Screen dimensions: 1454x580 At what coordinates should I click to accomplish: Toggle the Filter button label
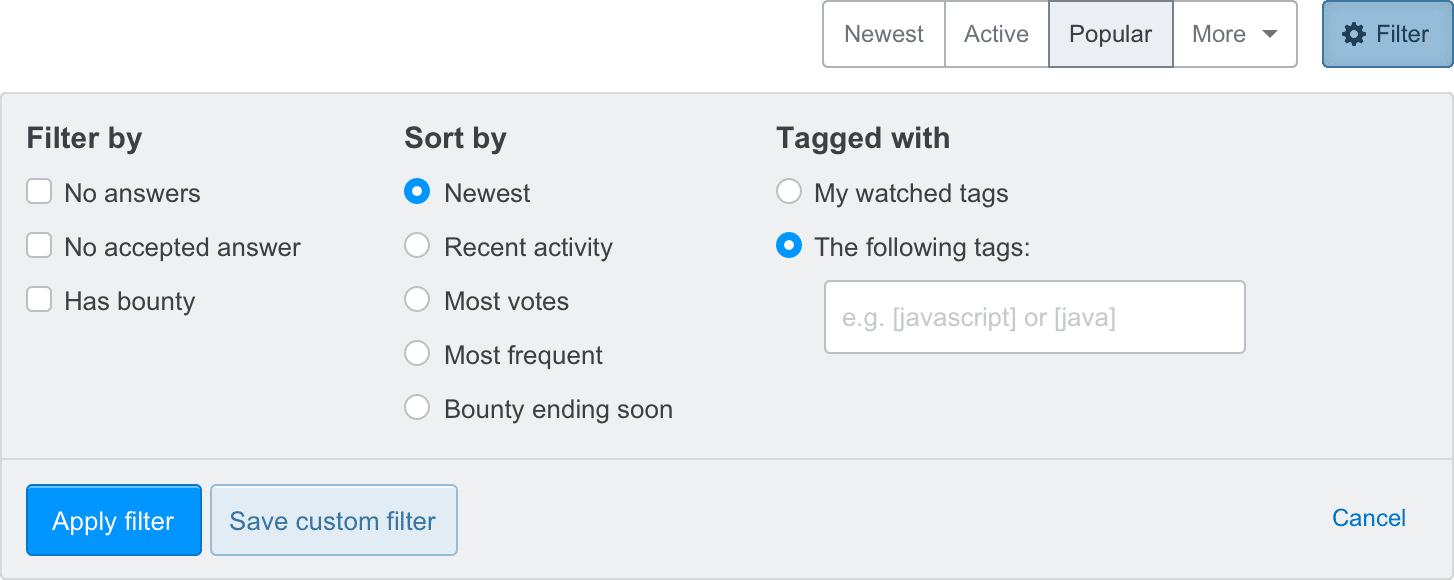tap(1402, 35)
